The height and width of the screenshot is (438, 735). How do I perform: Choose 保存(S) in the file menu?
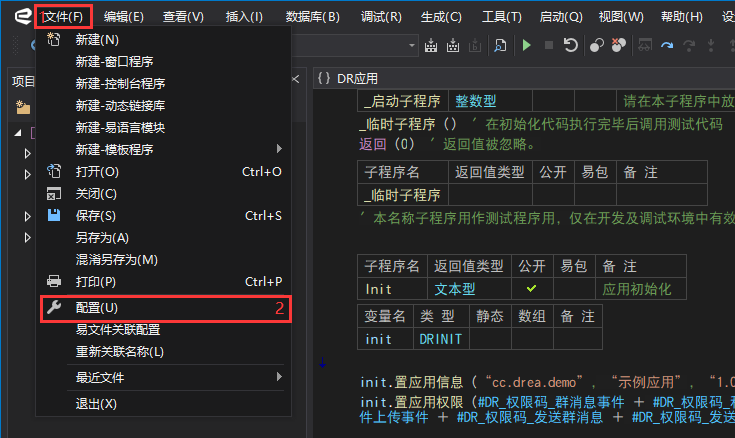96,215
